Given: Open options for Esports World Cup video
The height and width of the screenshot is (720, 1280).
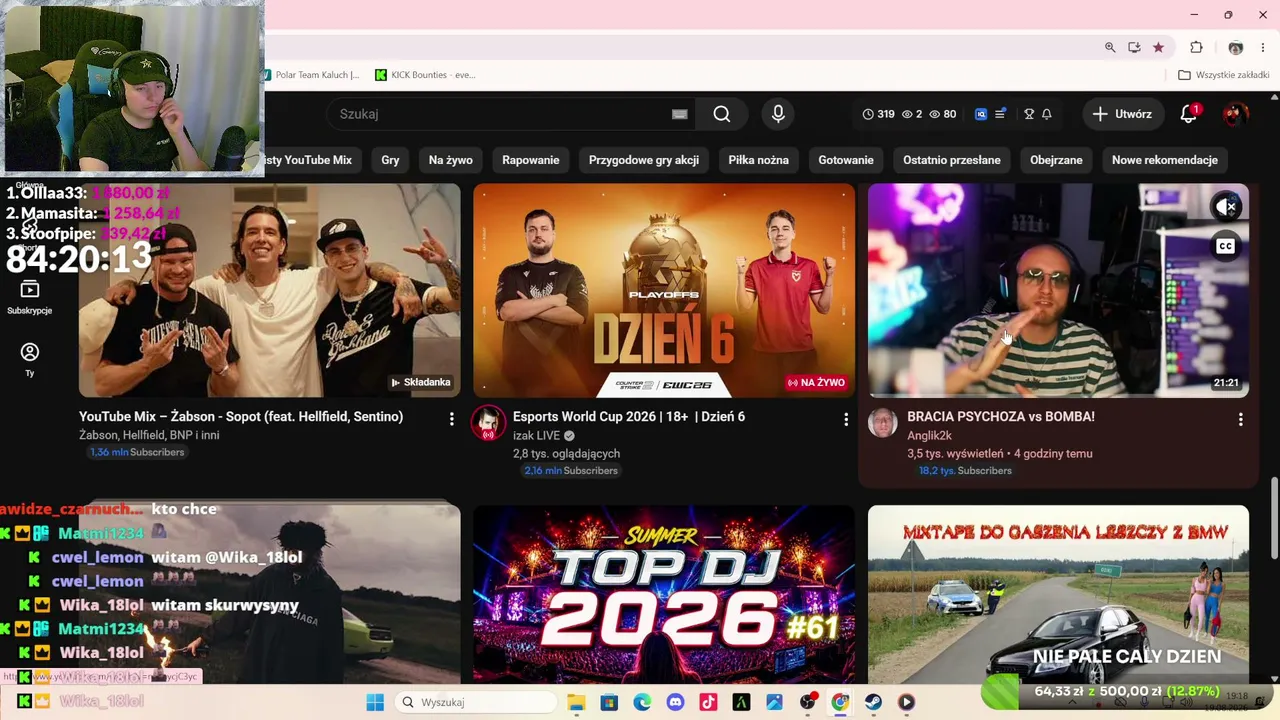Looking at the screenshot, I should [846, 420].
